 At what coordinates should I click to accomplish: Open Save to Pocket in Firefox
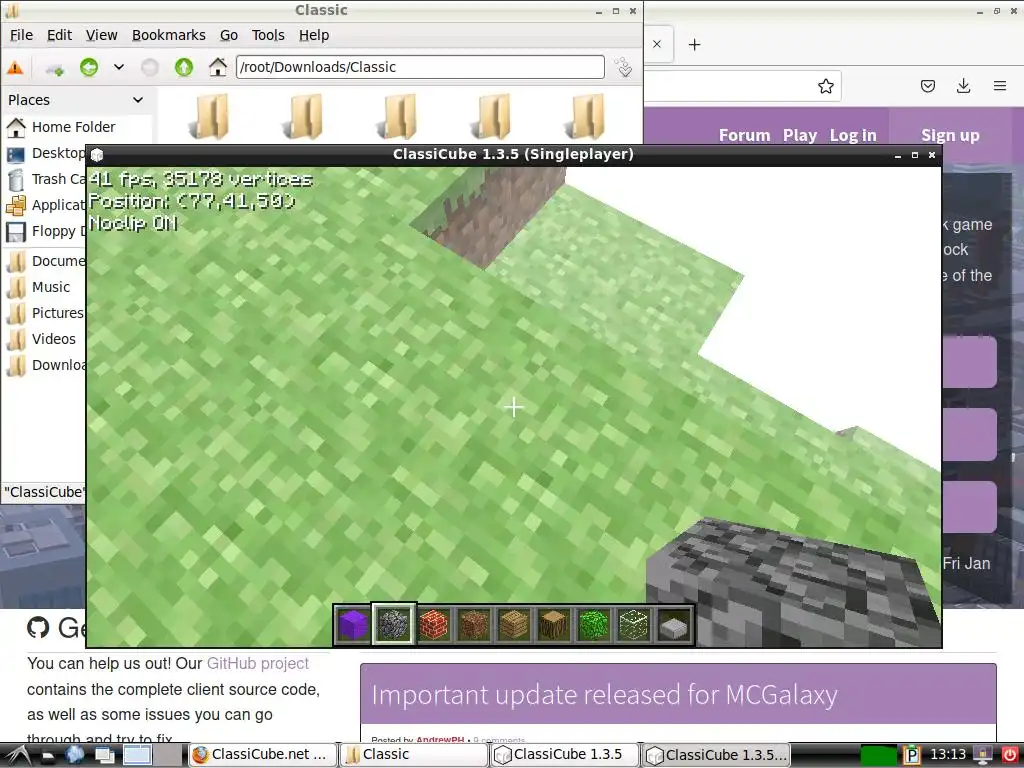928,86
